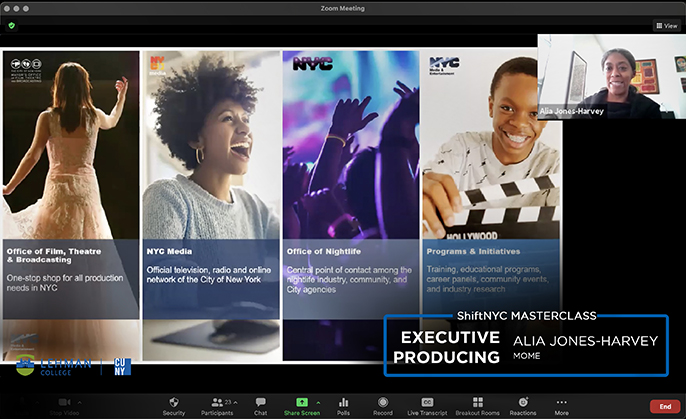Open the Polls bar-chart icon
This screenshot has width=686, height=419.
(343, 402)
